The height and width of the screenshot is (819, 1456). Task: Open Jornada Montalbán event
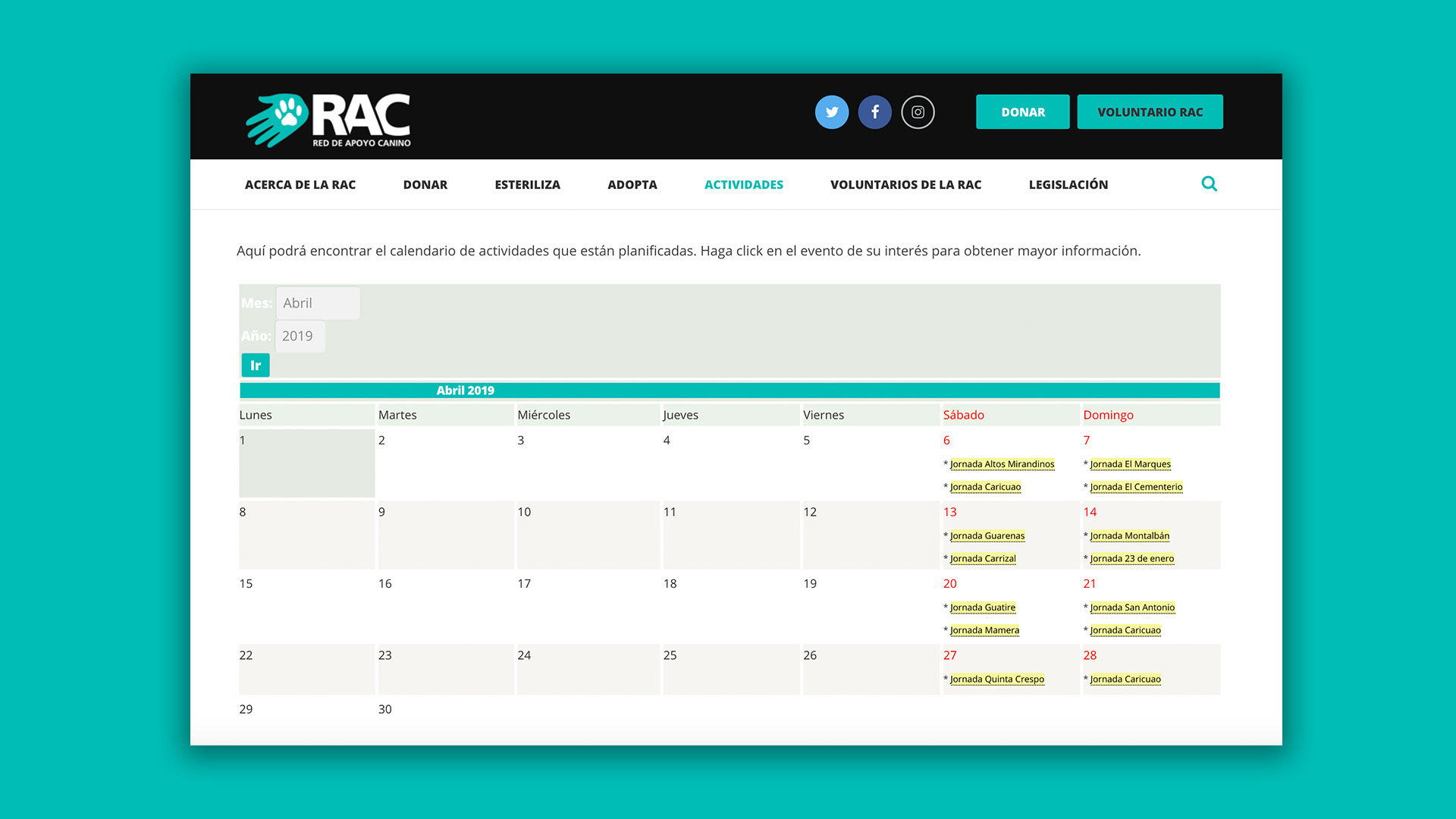(x=1129, y=535)
